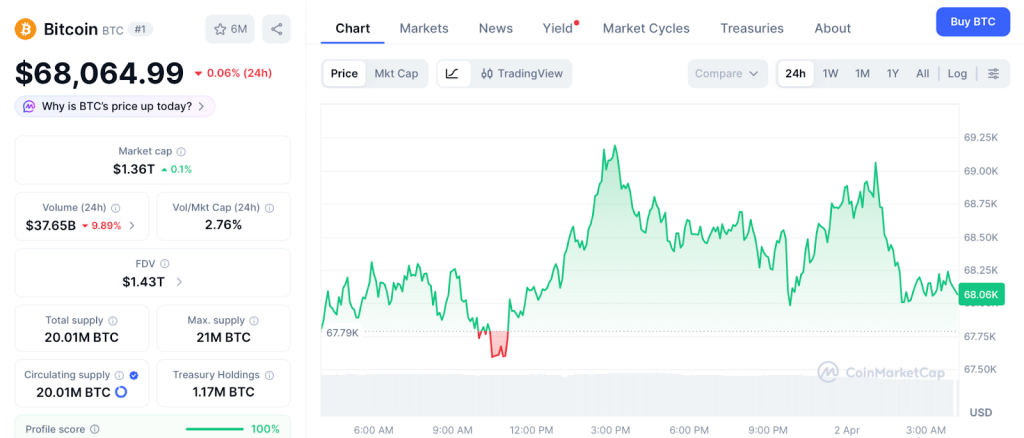The image size is (1024, 438).
Task: Click the info icon beside Max. supply
Action: coord(254,321)
